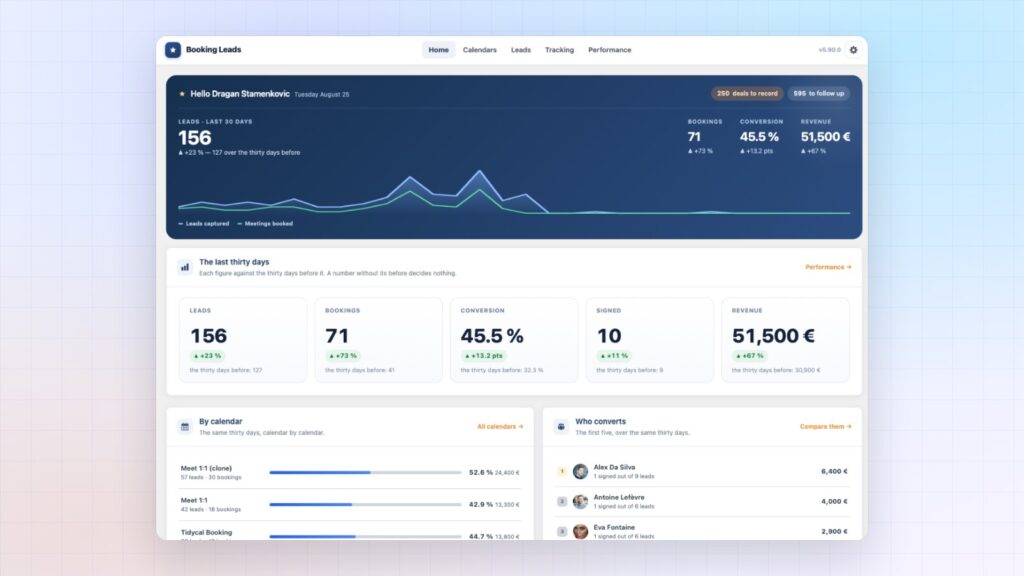This screenshot has height=576, width=1024.
Task: Click the Signed card showing 10
Action: tap(650, 340)
